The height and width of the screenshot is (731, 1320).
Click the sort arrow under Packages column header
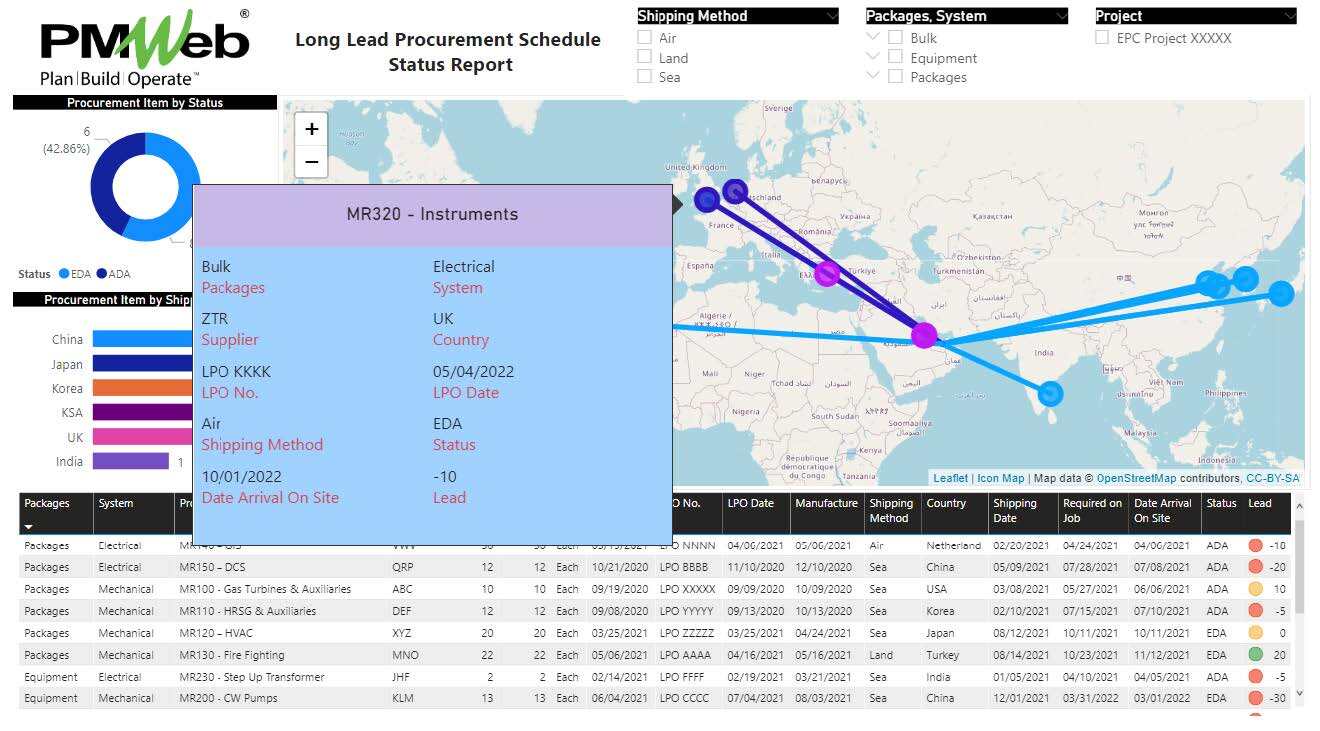29,527
